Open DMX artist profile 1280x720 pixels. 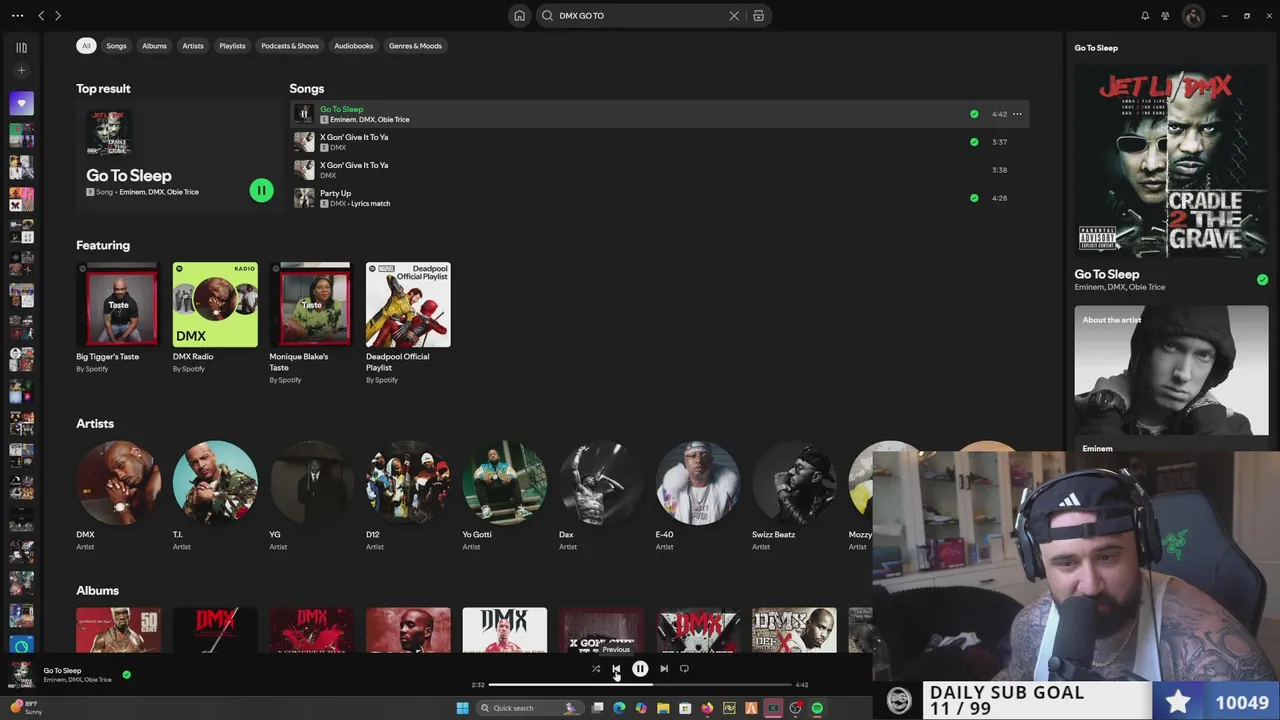118,483
